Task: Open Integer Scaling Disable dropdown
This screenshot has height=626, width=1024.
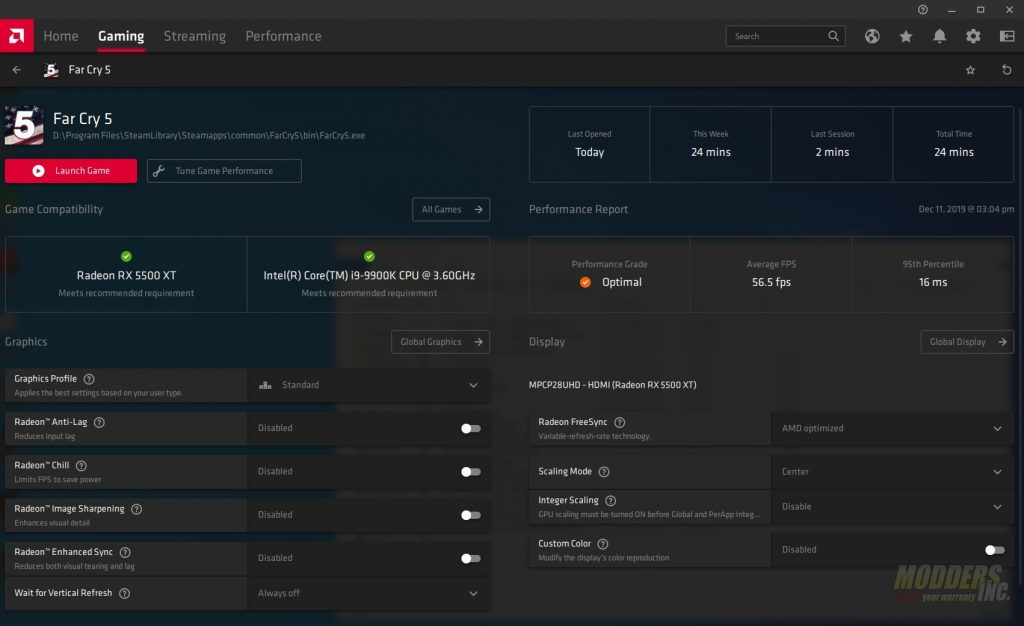Action: pos(892,507)
